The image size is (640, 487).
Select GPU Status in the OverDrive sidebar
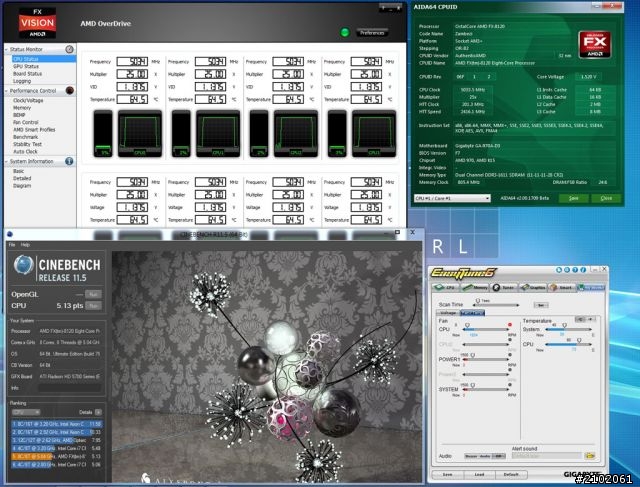(x=26, y=66)
